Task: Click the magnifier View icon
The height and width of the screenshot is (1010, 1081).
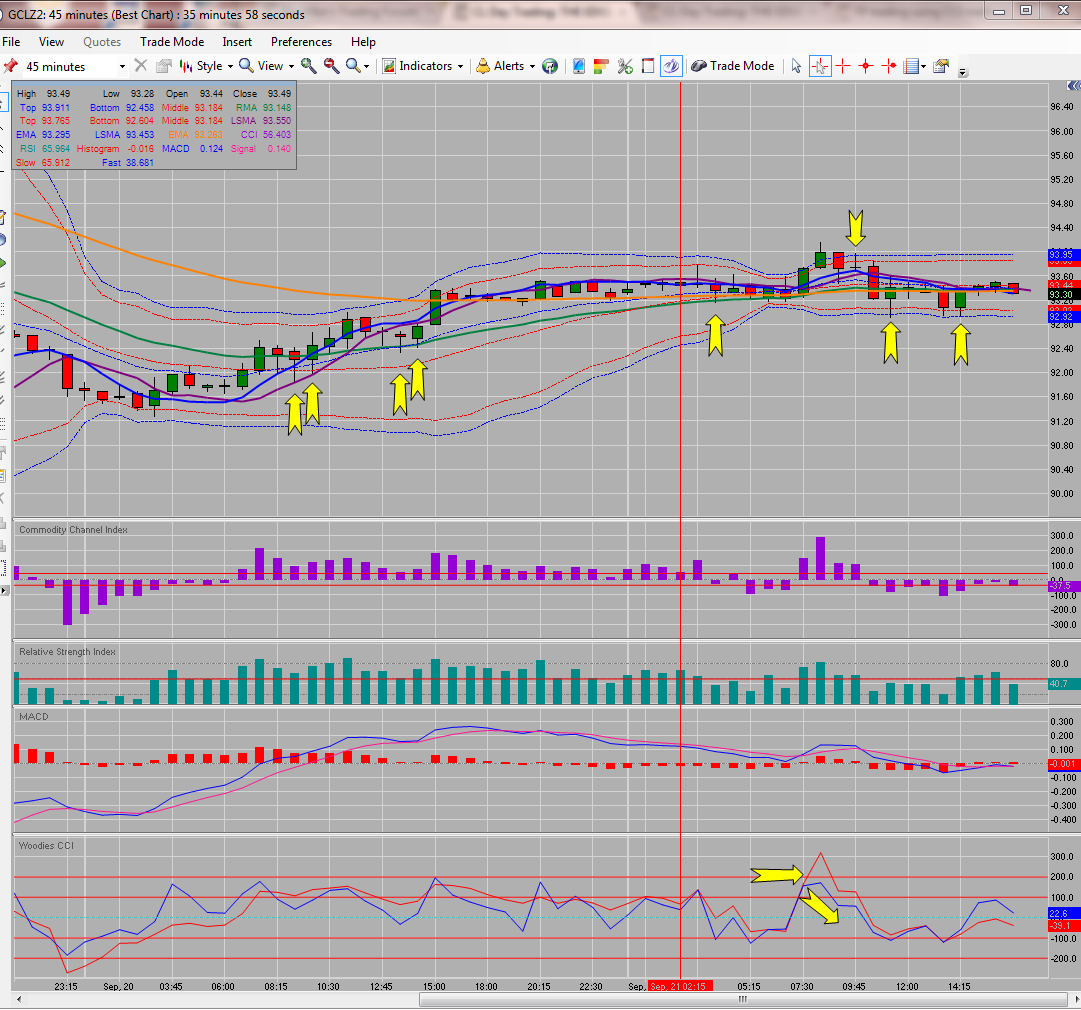Action: point(246,65)
